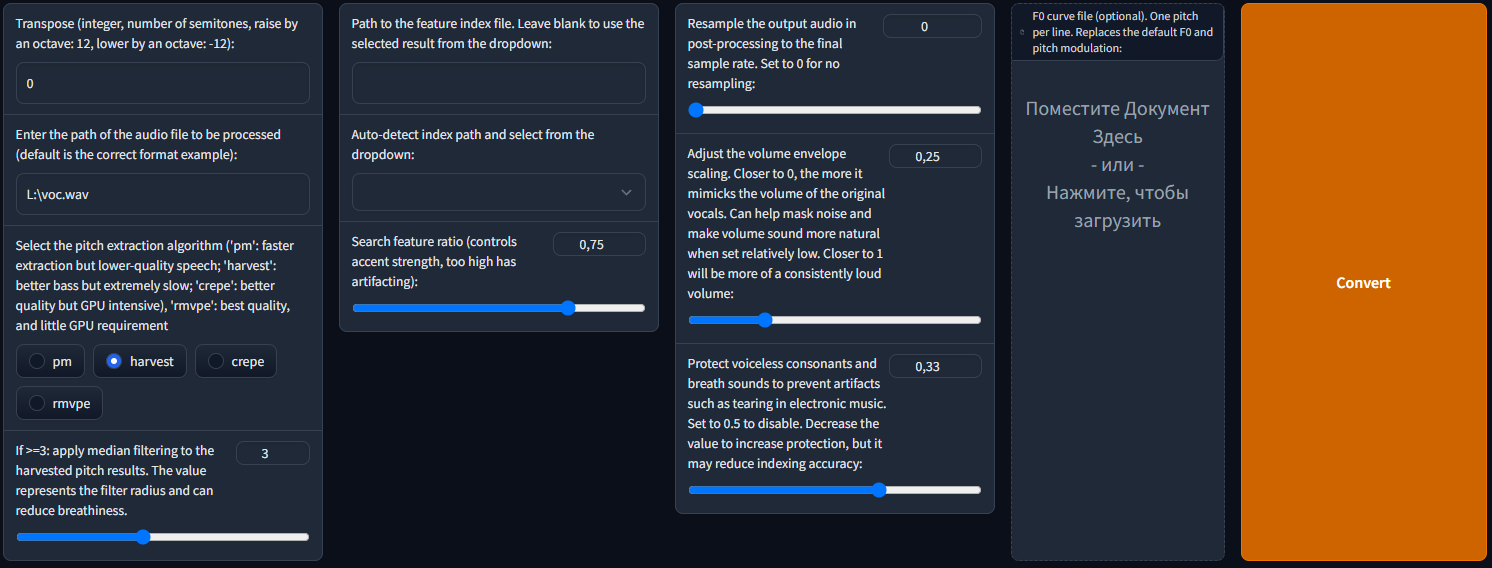
Task: Click the volume envelope scaling slider
Action: tap(835, 320)
